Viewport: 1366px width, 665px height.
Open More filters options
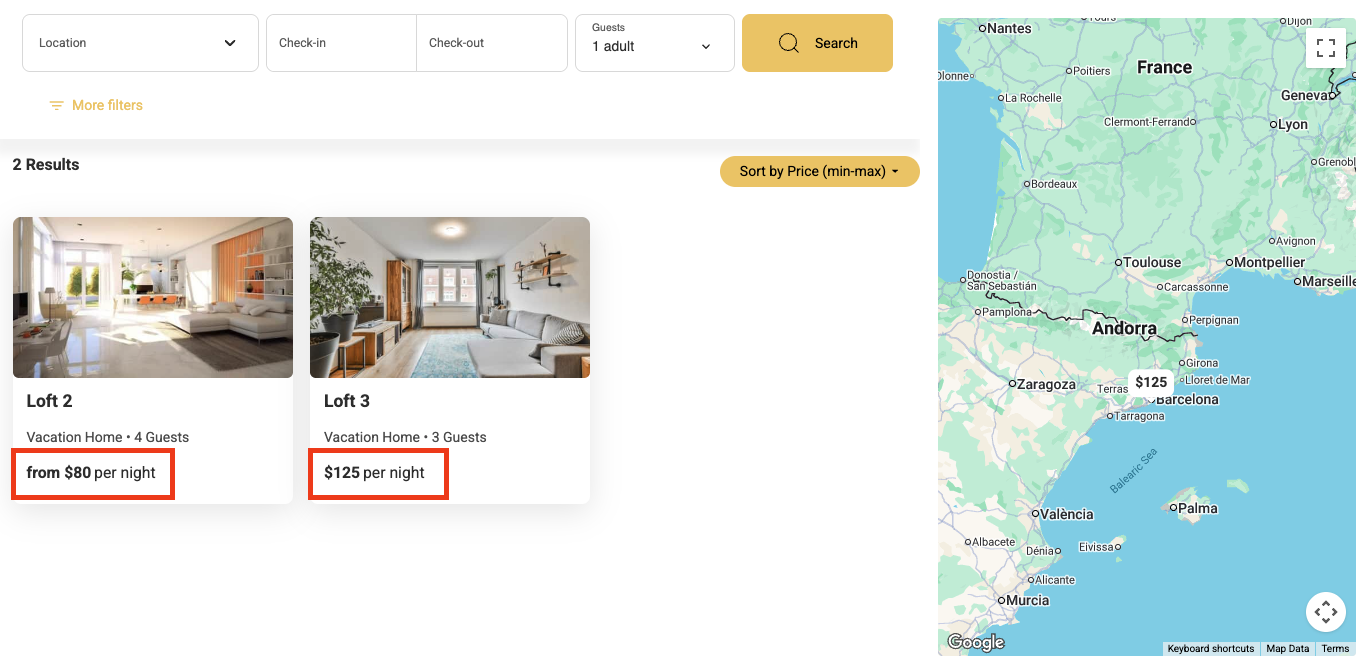point(107,106)
